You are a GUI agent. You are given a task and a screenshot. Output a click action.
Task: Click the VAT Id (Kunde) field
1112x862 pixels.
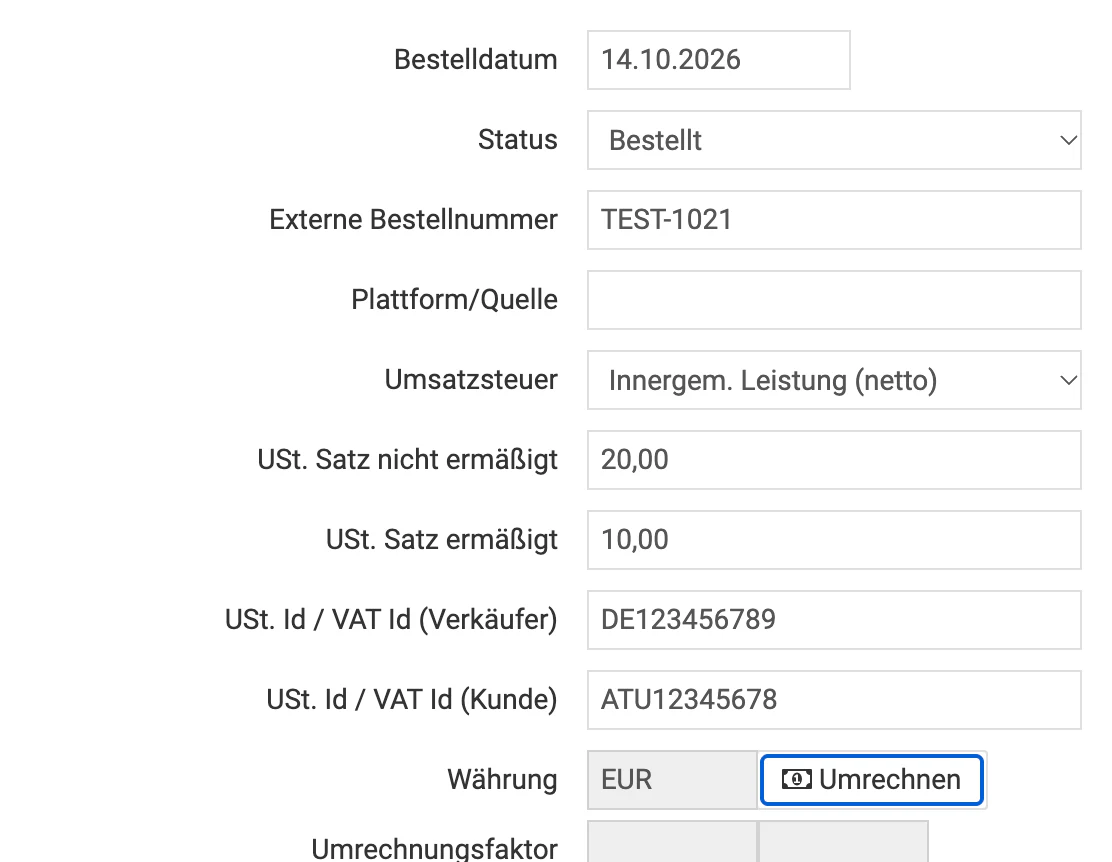(x=834, y=700)
